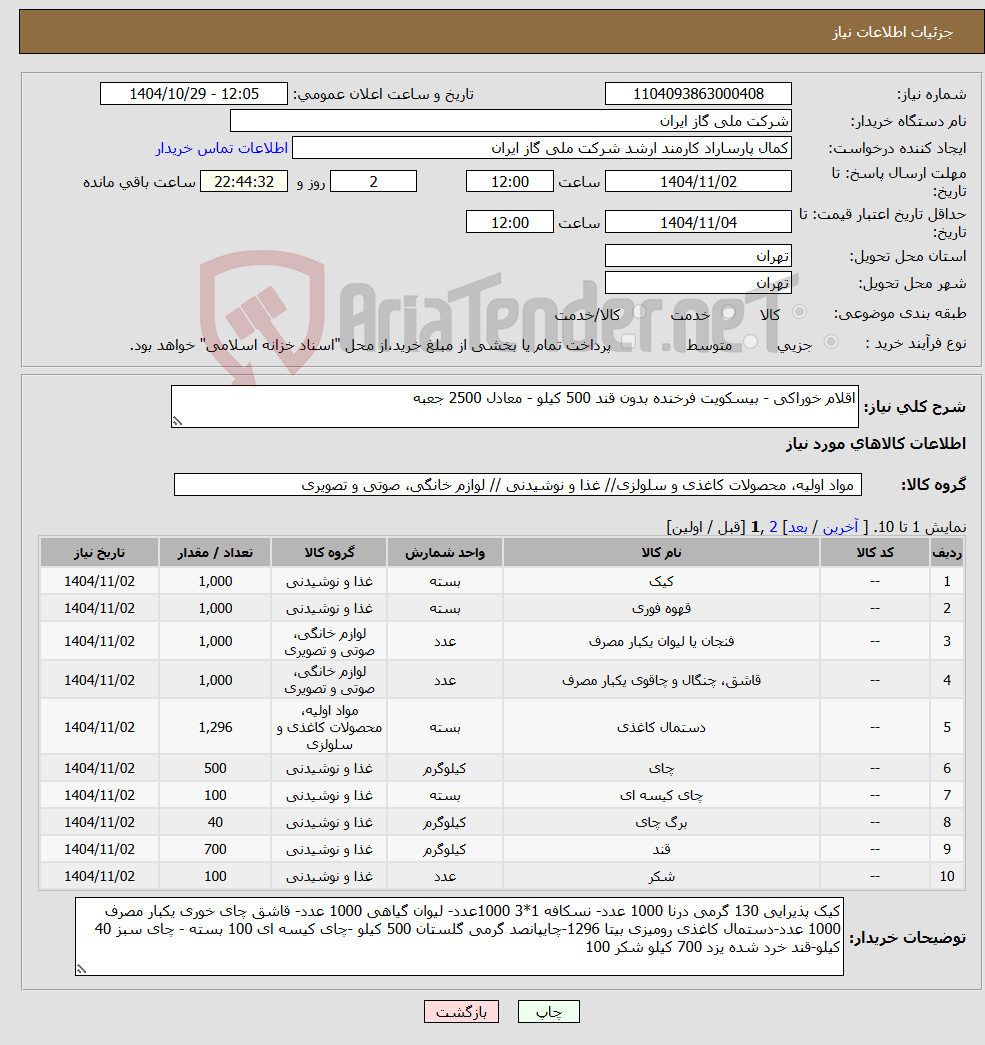Image resolution: width=985 pixels, height=1045 pixels.
Task: Click the گروه کالا column header
Action: coord(329,552)
